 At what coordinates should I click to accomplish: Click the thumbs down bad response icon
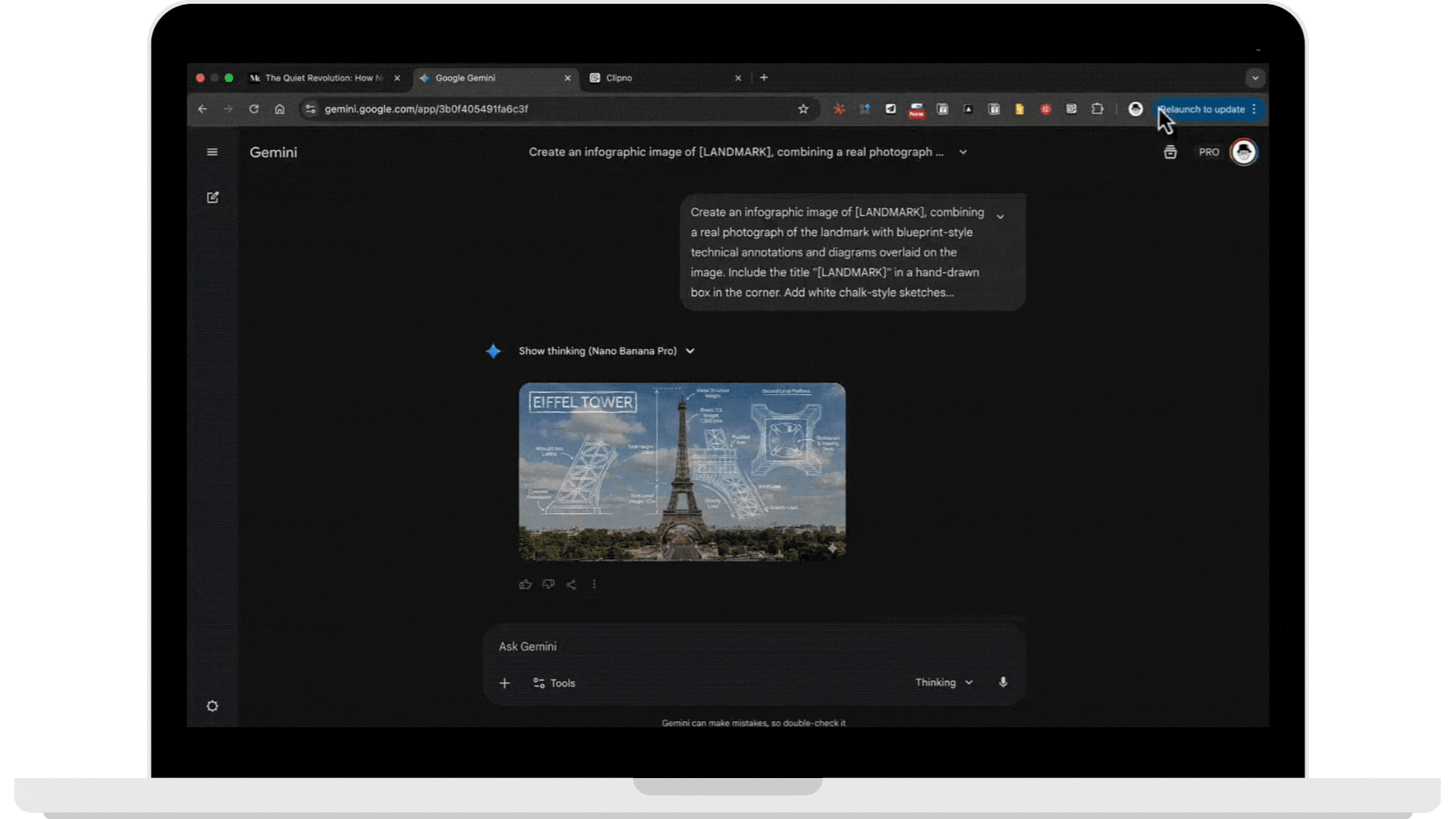pos(548,585)
